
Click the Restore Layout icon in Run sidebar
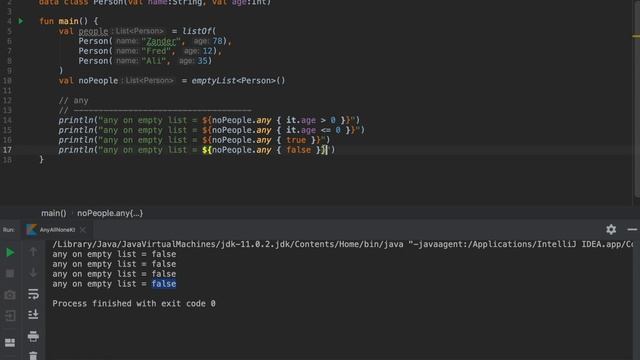tap(10, 342)
